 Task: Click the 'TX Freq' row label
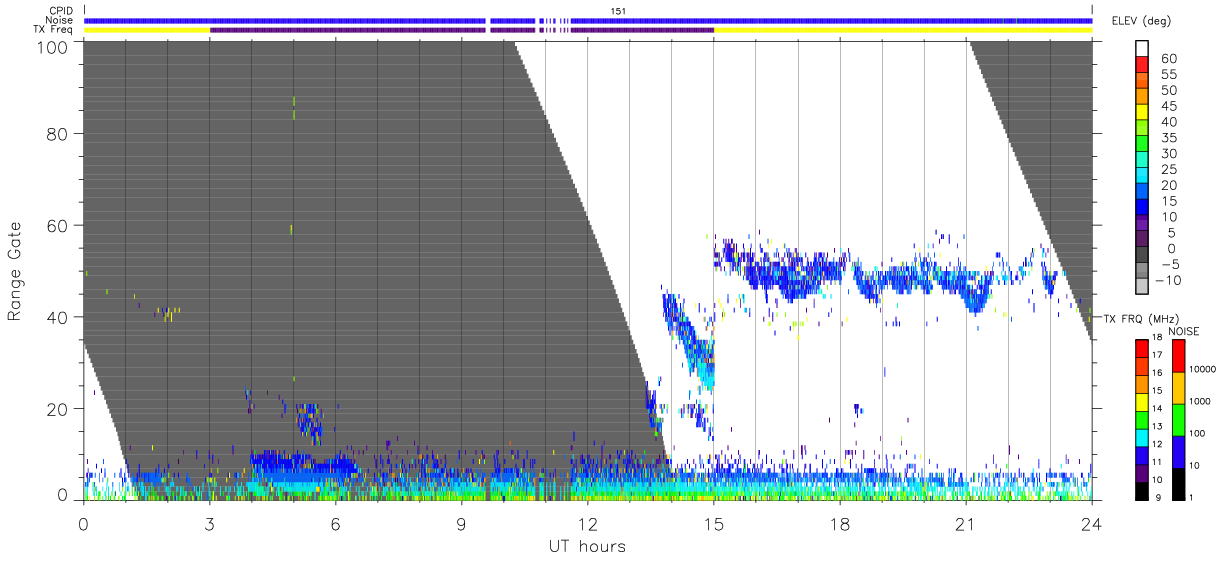pos(55,29)
